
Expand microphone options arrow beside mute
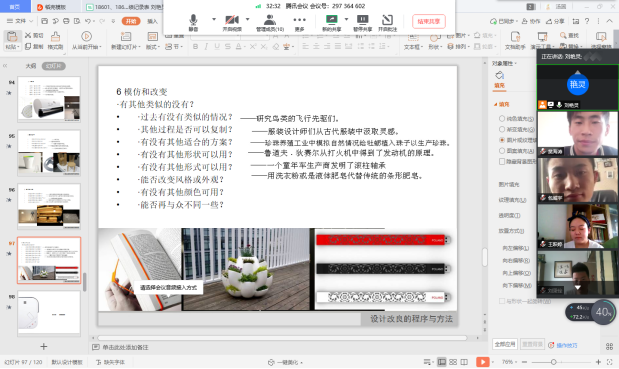pos(214,19)
